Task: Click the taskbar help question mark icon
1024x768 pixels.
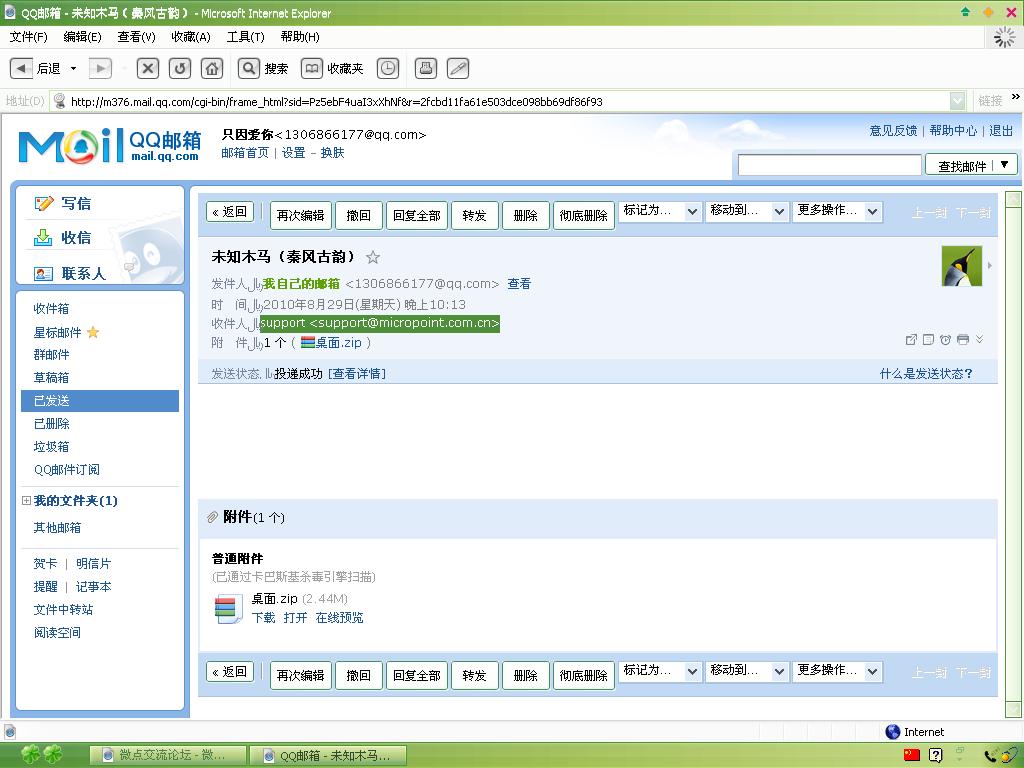Action: [936, 755]
